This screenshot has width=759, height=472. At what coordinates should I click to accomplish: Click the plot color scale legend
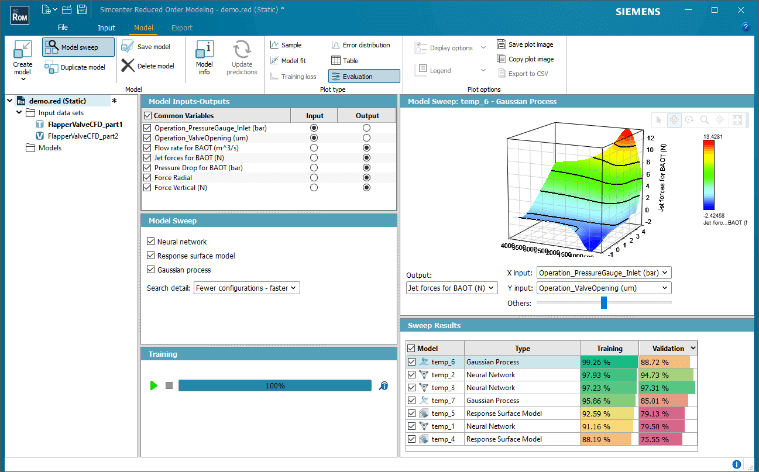click(x=709, y=175)
